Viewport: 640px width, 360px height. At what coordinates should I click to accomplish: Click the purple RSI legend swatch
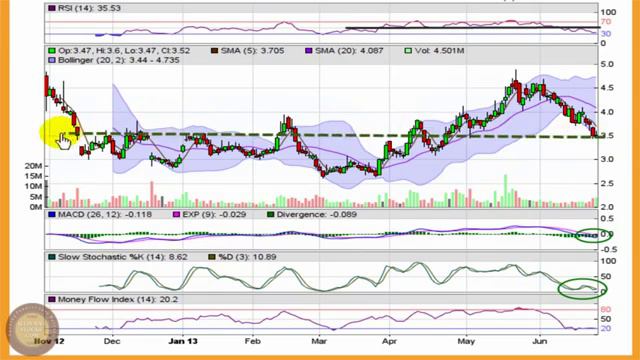point(52,8)
